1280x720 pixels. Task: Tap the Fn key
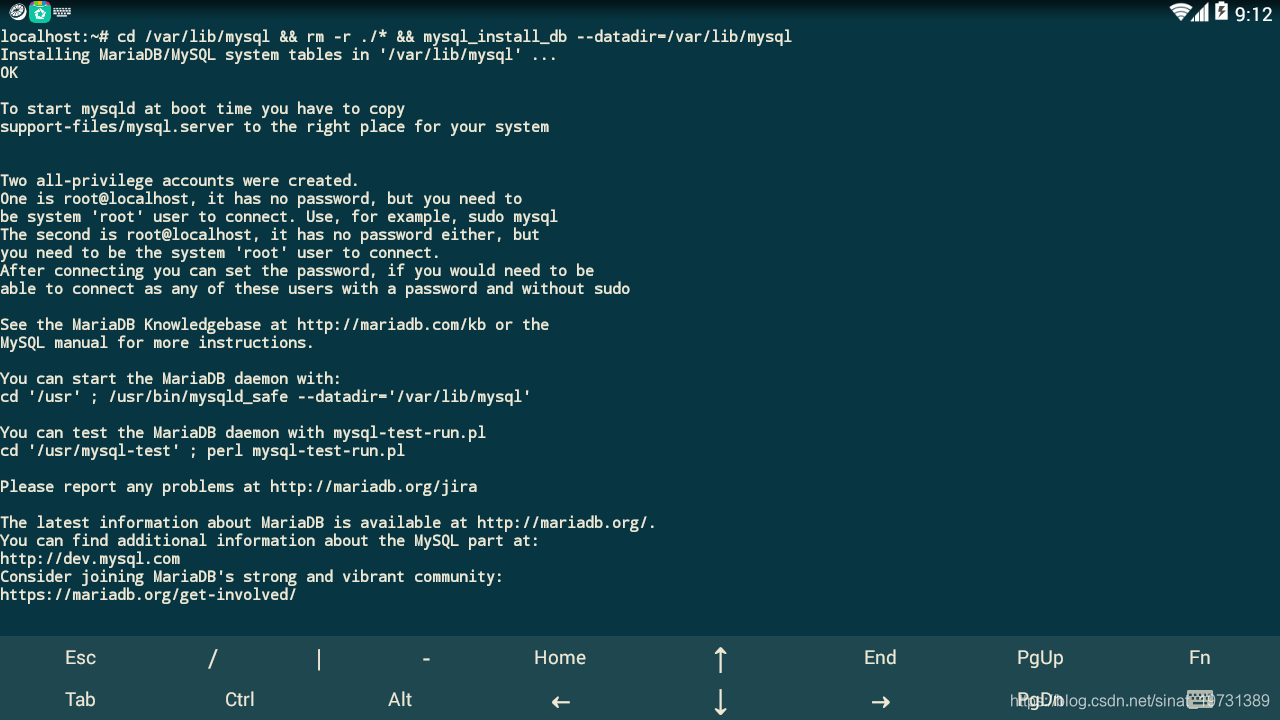point(1200,658)
